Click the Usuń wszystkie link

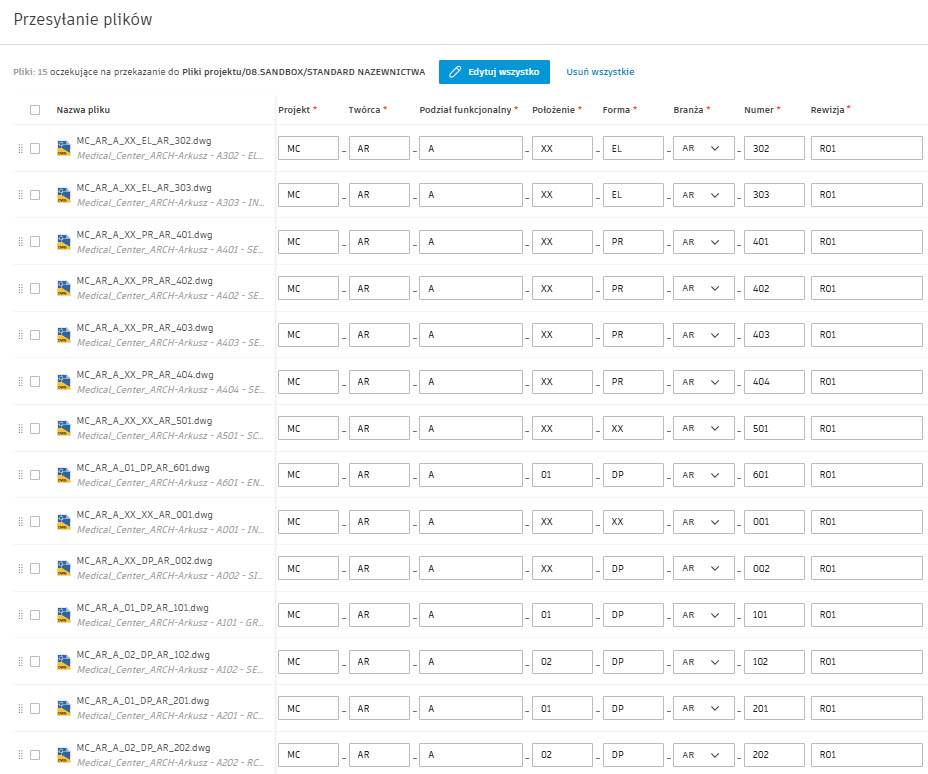pyautogui.click(x=600, y=72)
